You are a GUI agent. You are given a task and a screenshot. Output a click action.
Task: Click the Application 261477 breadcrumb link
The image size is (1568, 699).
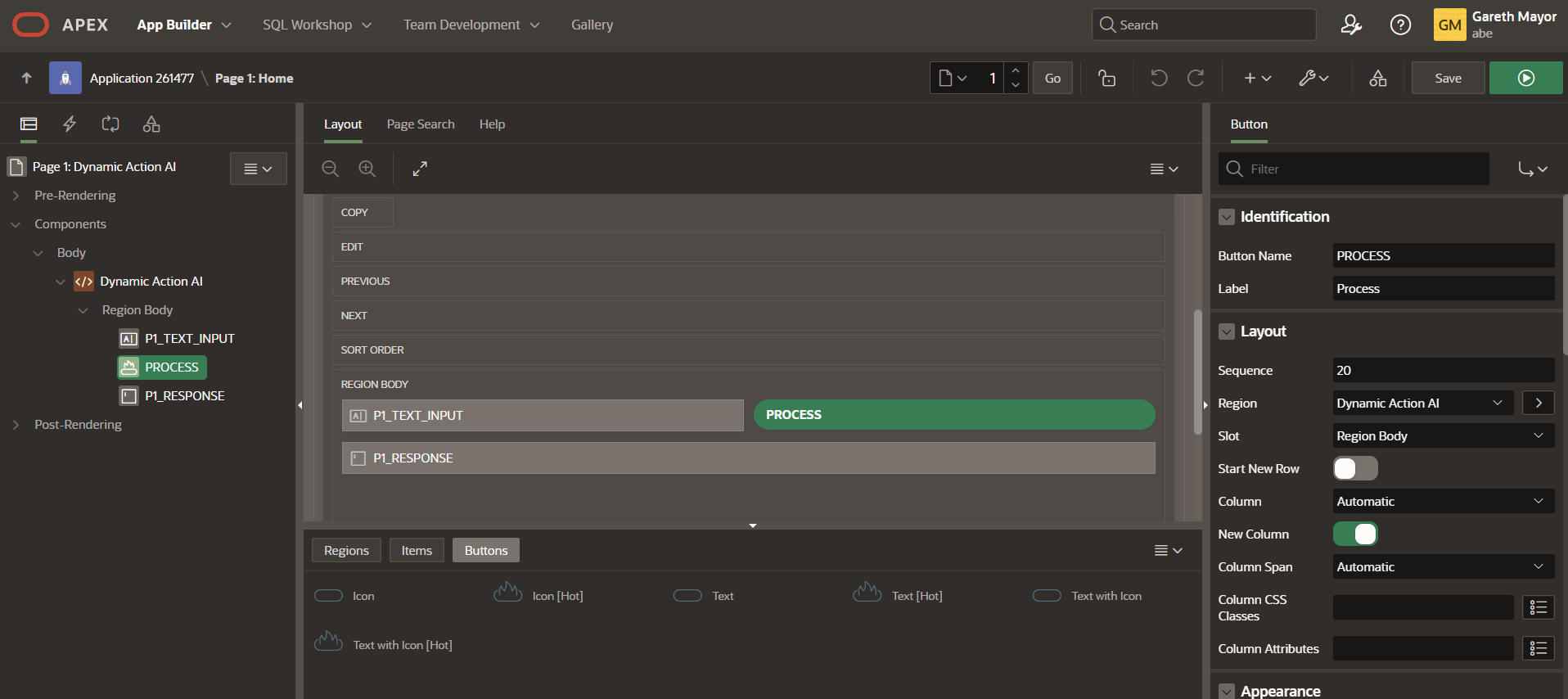click(142, 78)
